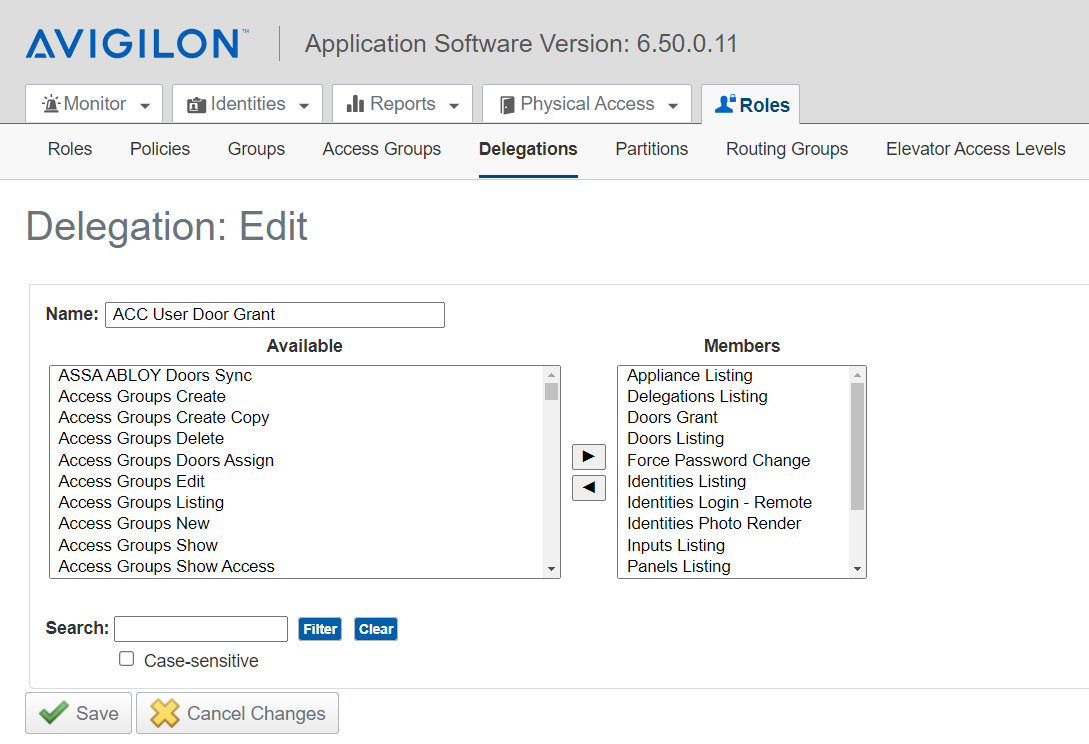Click the Clear button
Image resolution: width=1089 pixels, height=744 pixels.
click(x=375, y=628)
